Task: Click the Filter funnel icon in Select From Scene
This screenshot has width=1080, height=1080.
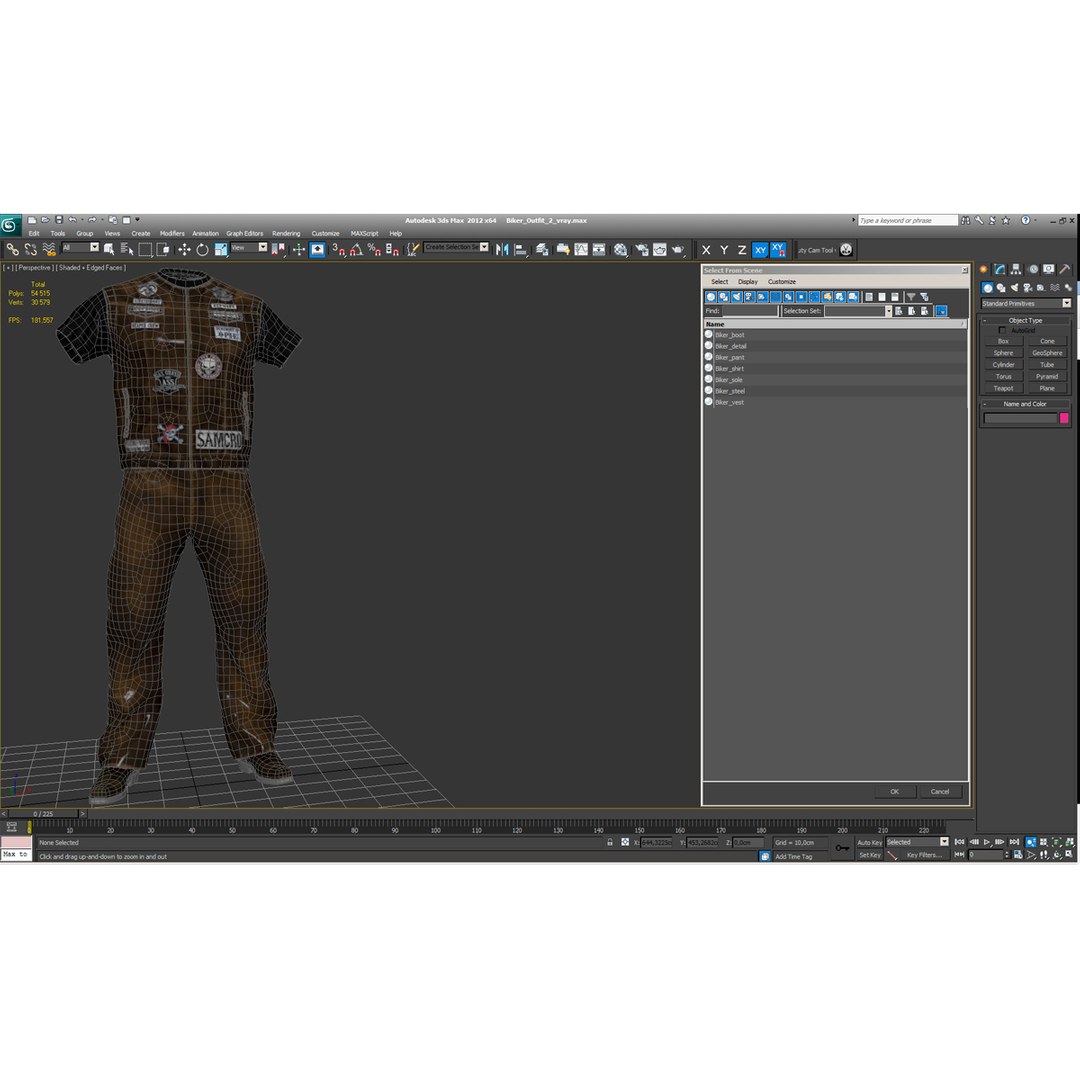Action: (x=911, y=297)
